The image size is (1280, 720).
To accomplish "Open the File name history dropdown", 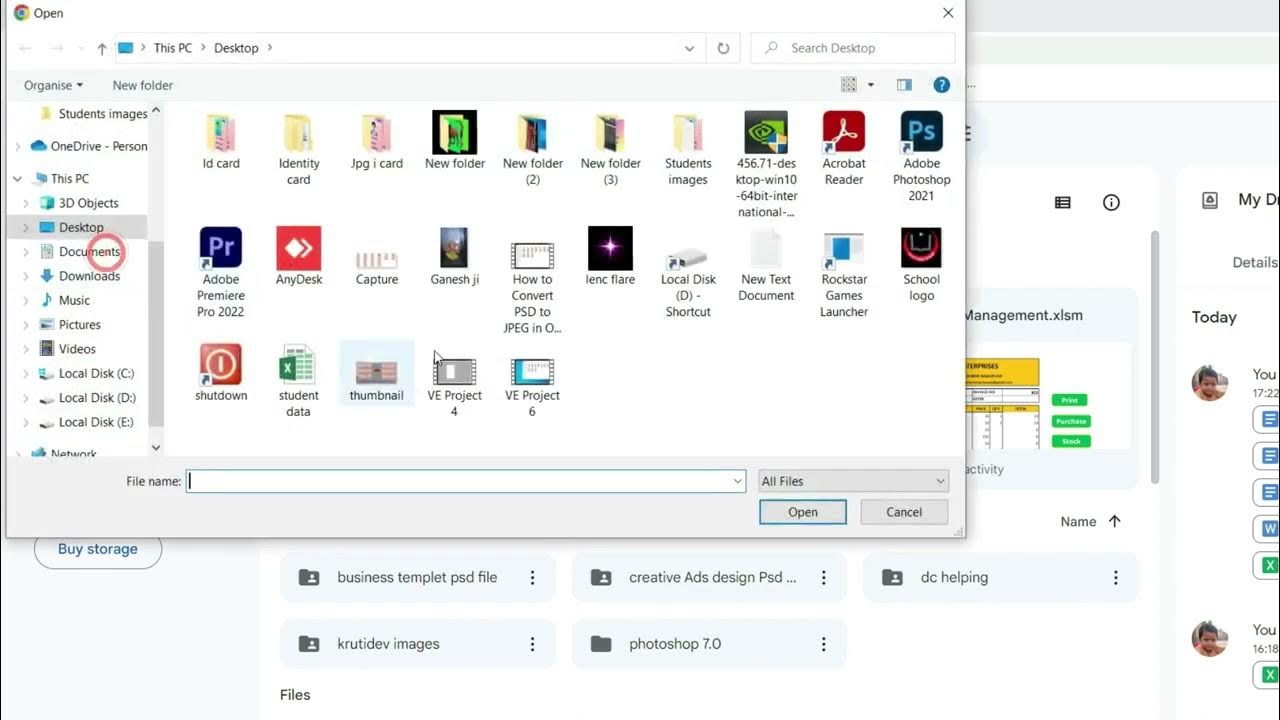I will tap(738, 481).
